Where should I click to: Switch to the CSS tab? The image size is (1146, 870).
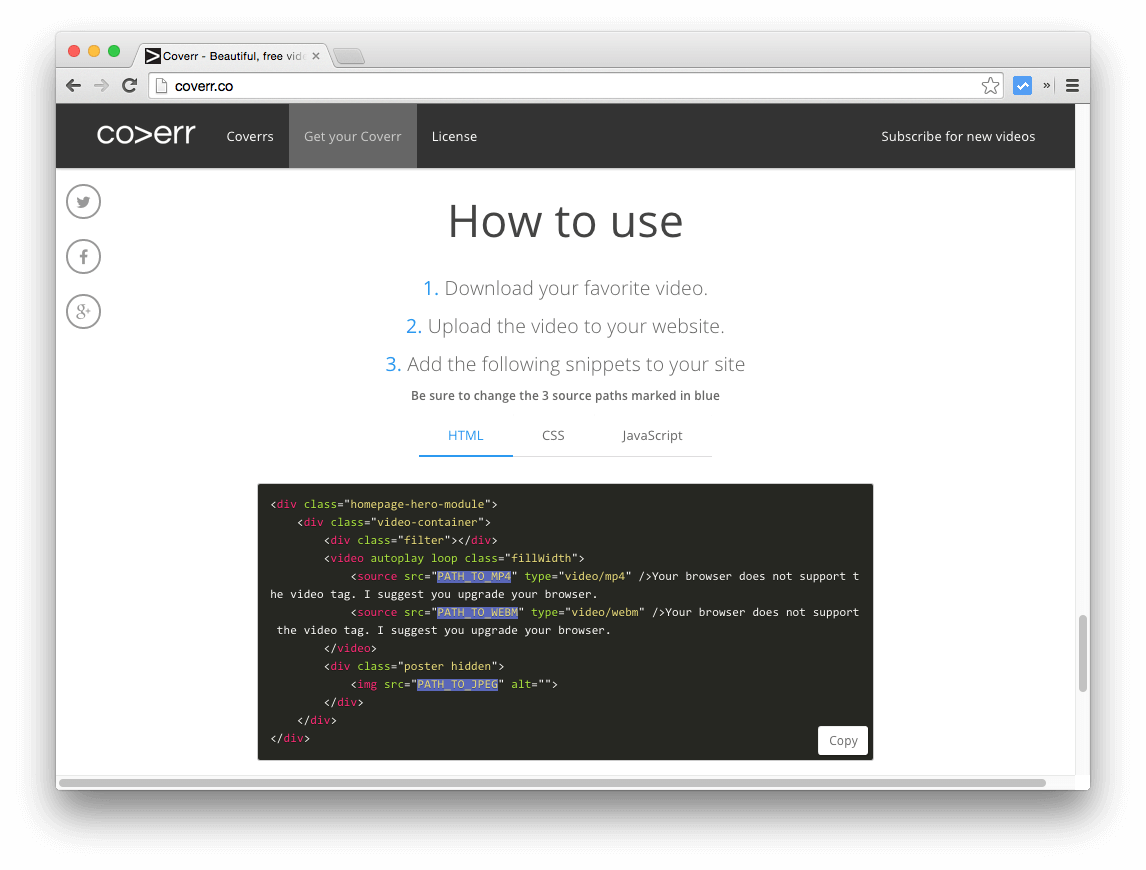[553, 435]
